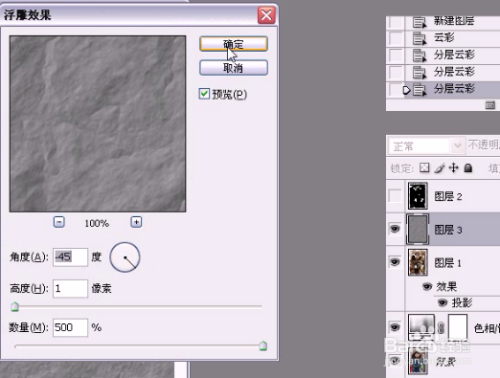Image resolution: width=500 pixels, height=378 pixels.
Task: Click the history state marker arrow on highlighted row
Action: (x=406, y=90)
